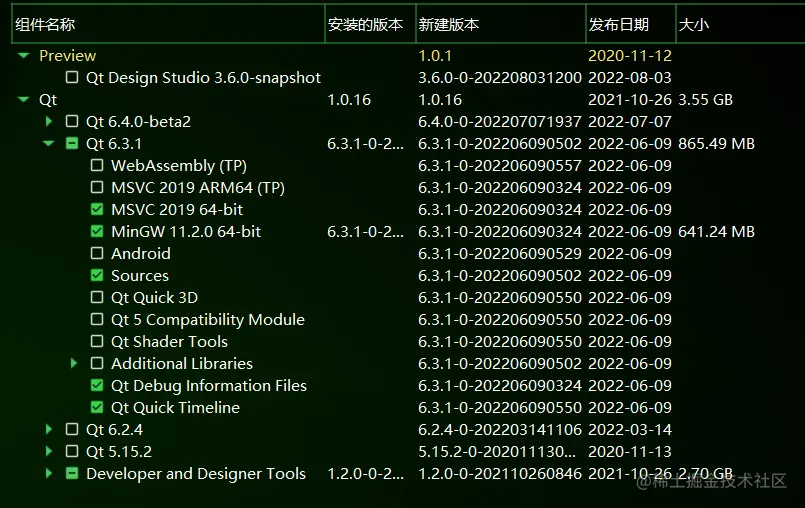The width and height of the screenshot is (805, 508).
Task: Select the MinGW 11.2.0 64-bit label
Action: (186, 232)
